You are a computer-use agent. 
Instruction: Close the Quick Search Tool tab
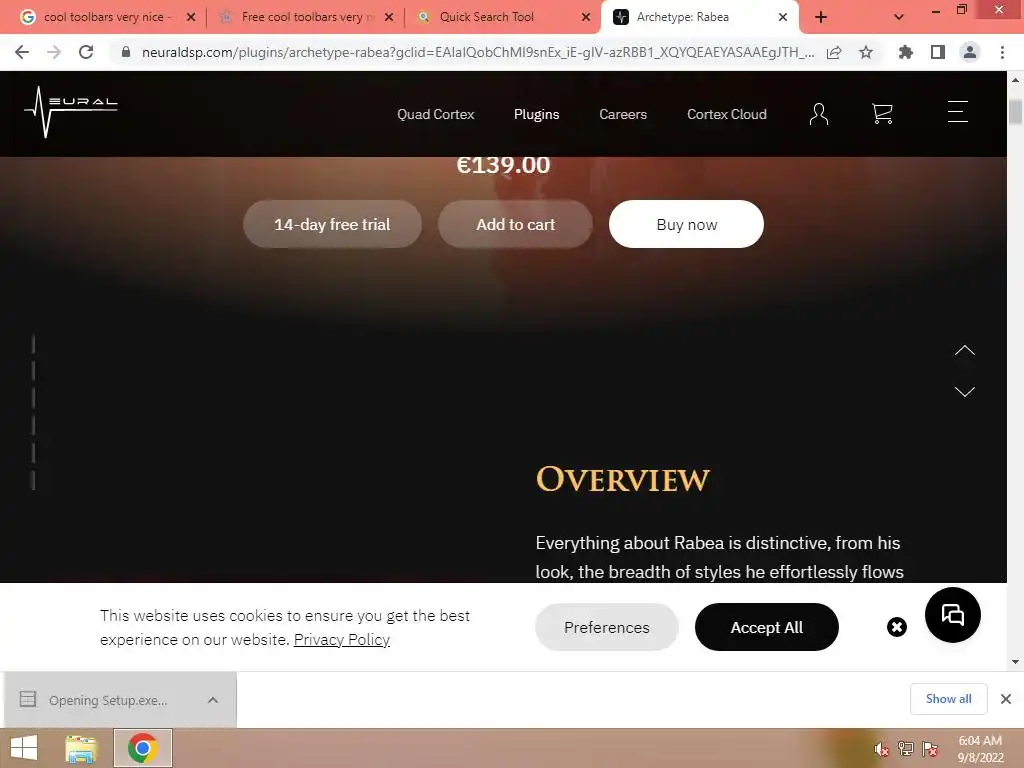(x=586, y=18)
